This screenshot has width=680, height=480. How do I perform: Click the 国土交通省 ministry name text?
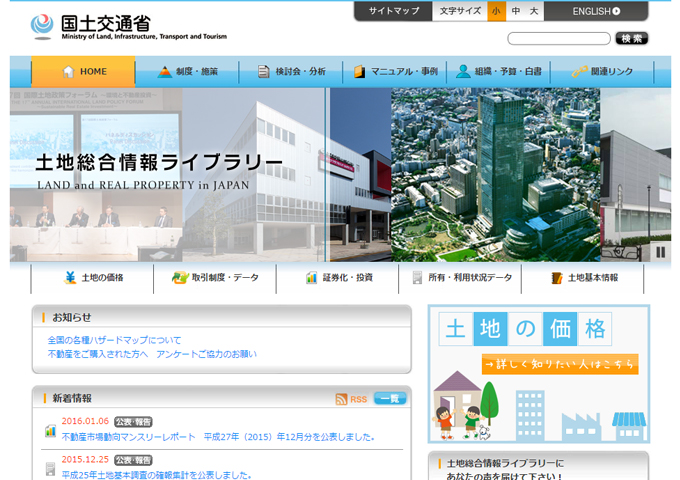pyautogui.click(x=106, y=23)
